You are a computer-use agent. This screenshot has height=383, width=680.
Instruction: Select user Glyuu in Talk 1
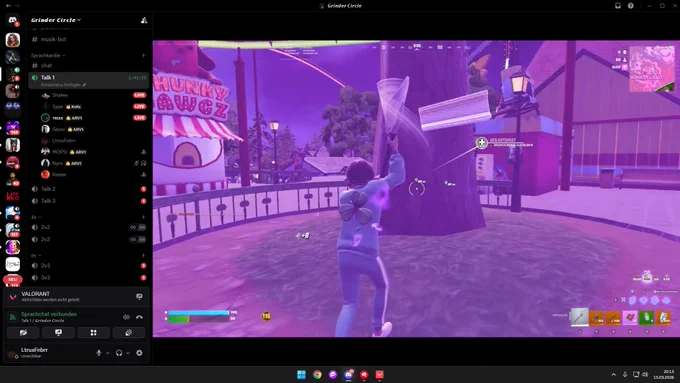pos(93,129)
